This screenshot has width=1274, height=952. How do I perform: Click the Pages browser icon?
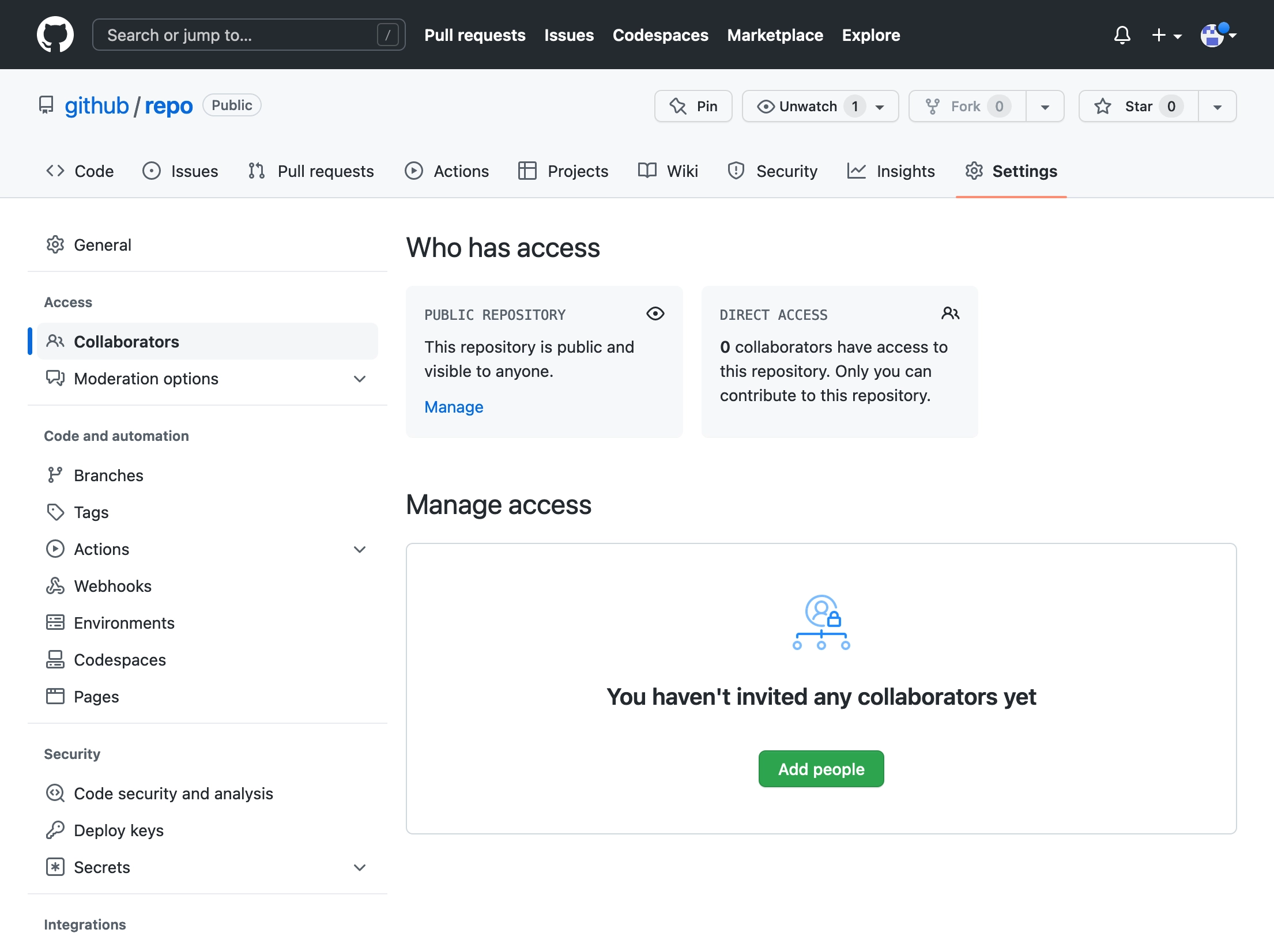pos(55,697)
